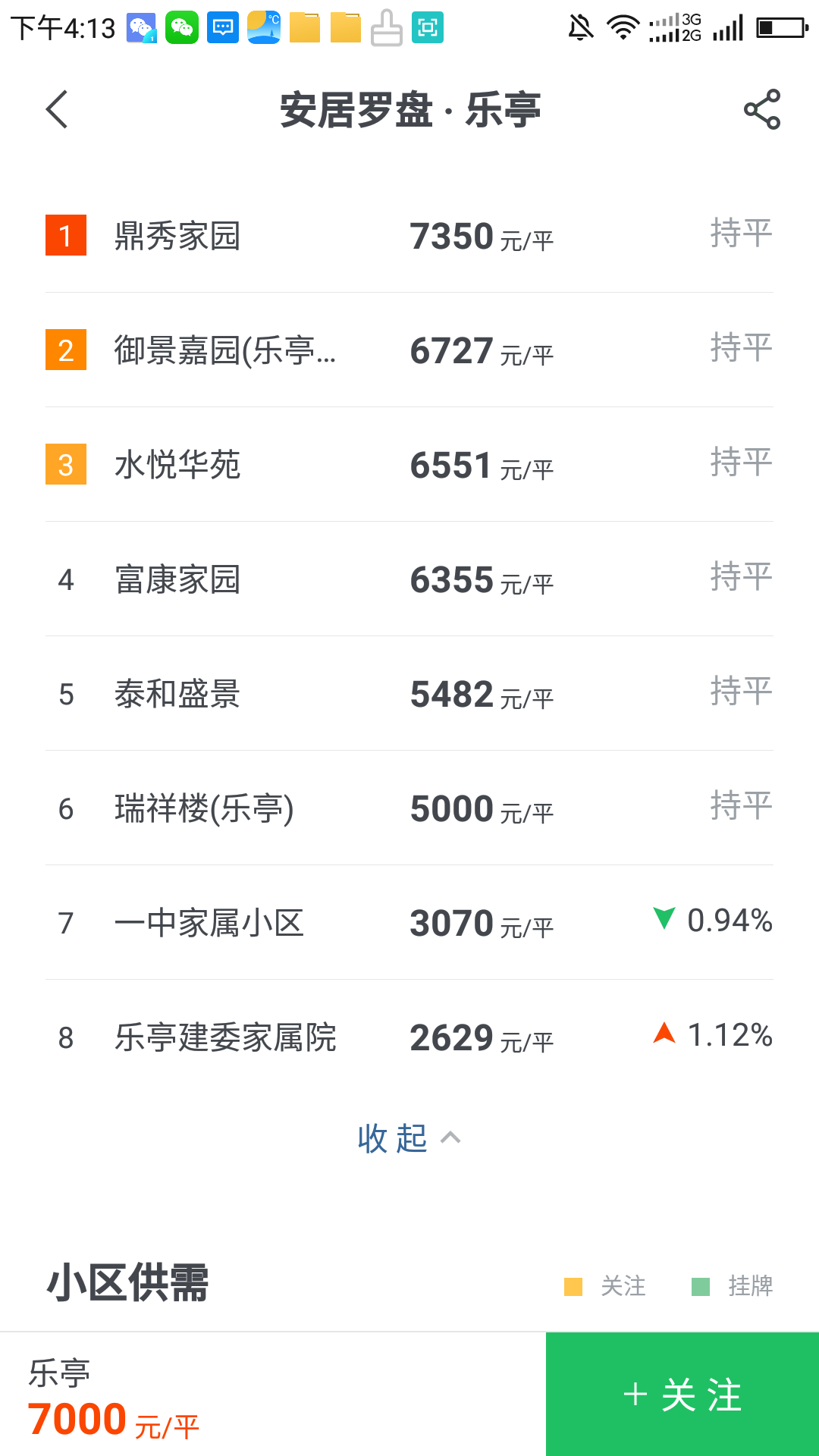This screenshot has width=819, height=1456.
Task: Tap the weather notification icon
Action: point(264,28)
